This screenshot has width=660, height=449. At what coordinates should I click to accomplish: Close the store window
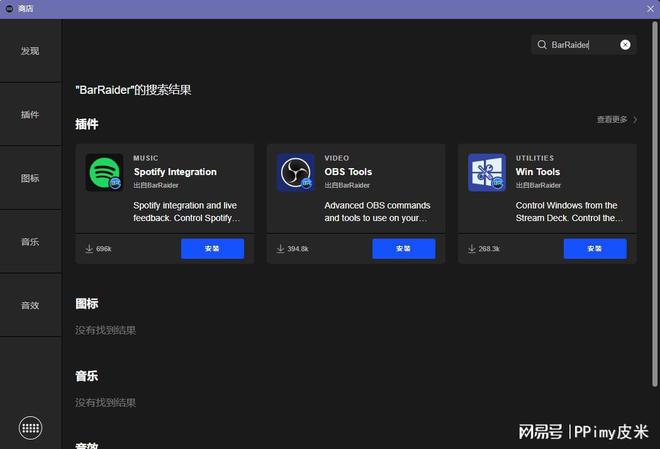click(650, 9)
